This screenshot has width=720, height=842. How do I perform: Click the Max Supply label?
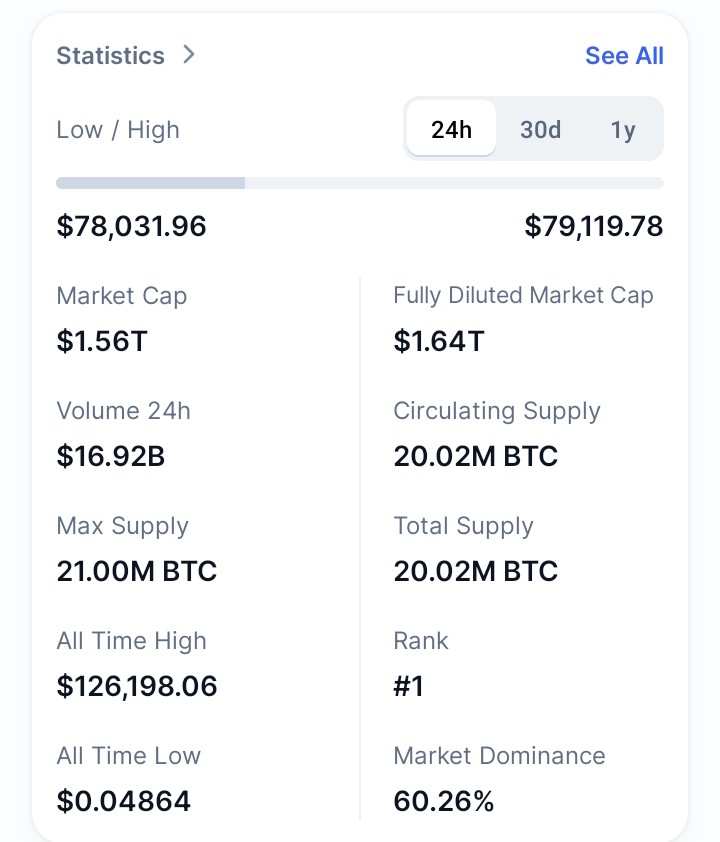click(x=122, y=526)
